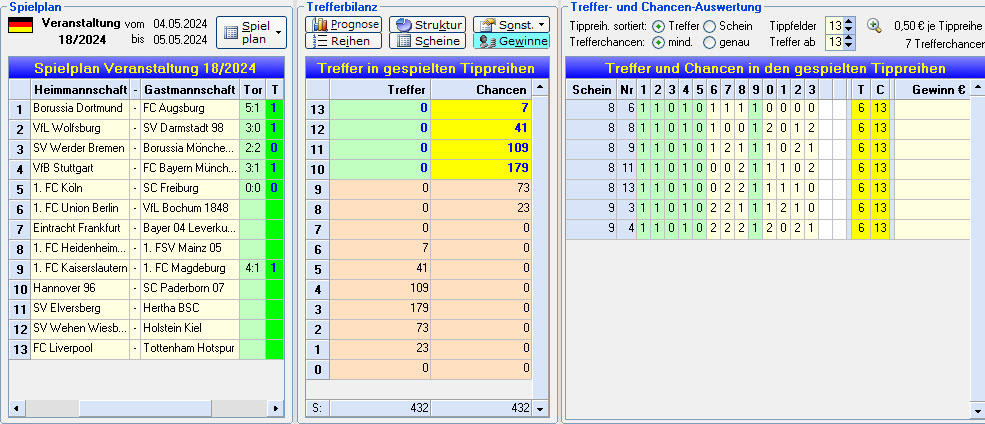Select the 1. FC Köln cell
Screen dimensions: 985x424
(x=80, y=188)
